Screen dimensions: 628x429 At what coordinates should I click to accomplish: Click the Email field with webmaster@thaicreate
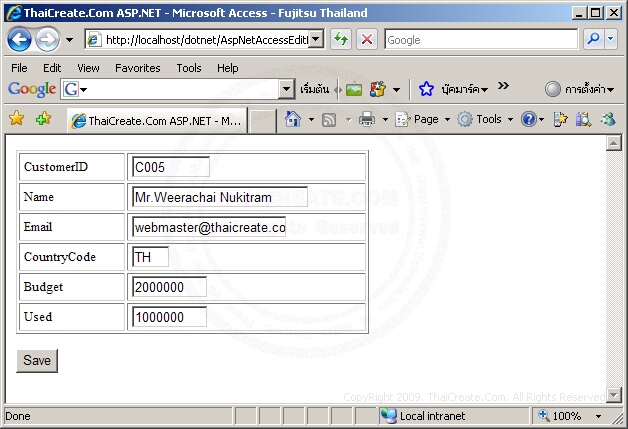[x=209, y=227]
